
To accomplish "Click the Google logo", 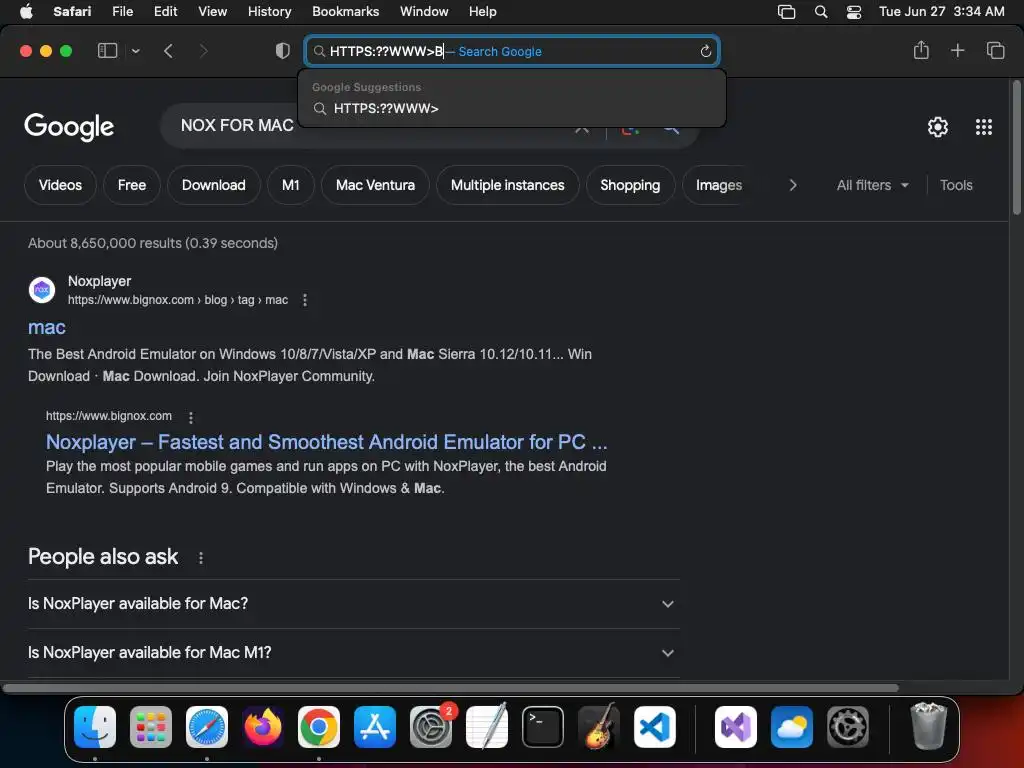I will coord(69,127).
